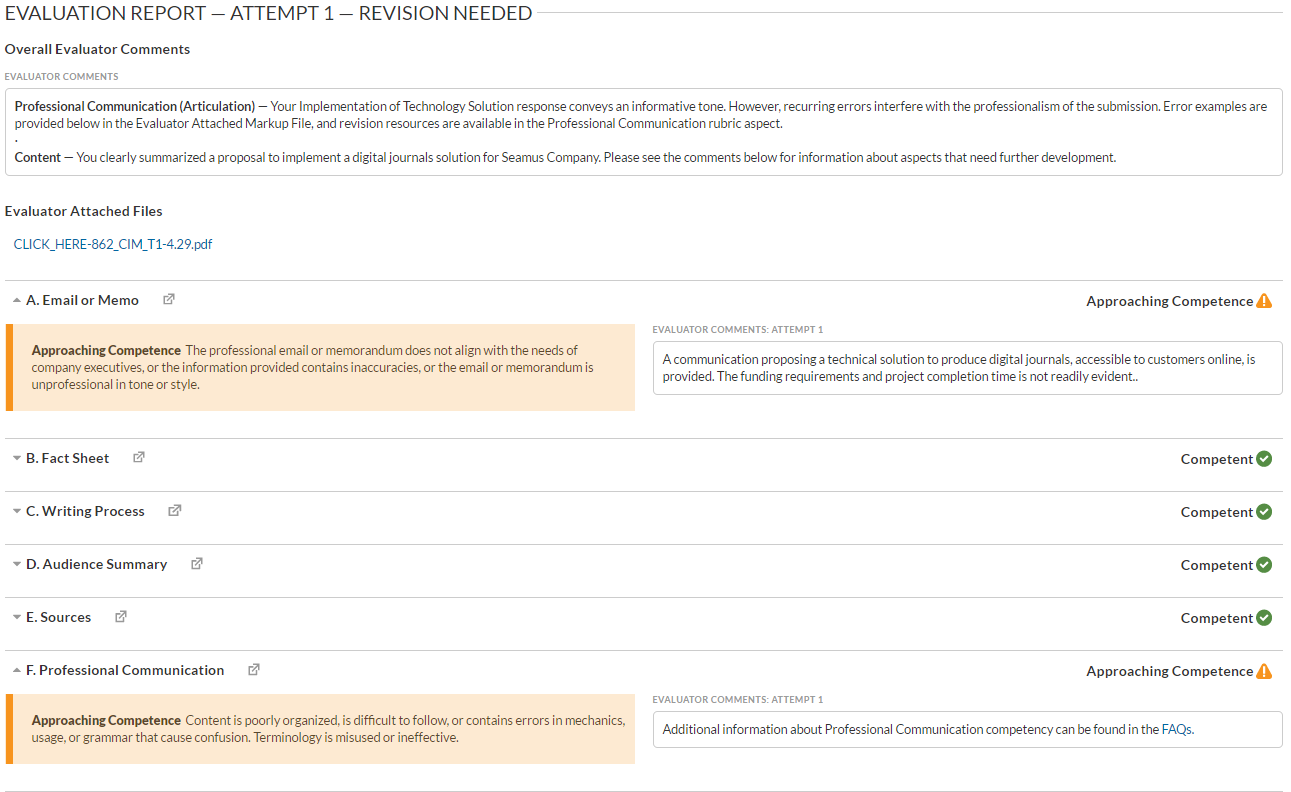Select the E. Sources heading
The width and height of the screenshot is (1291, 792).
[x=58, y=617]
